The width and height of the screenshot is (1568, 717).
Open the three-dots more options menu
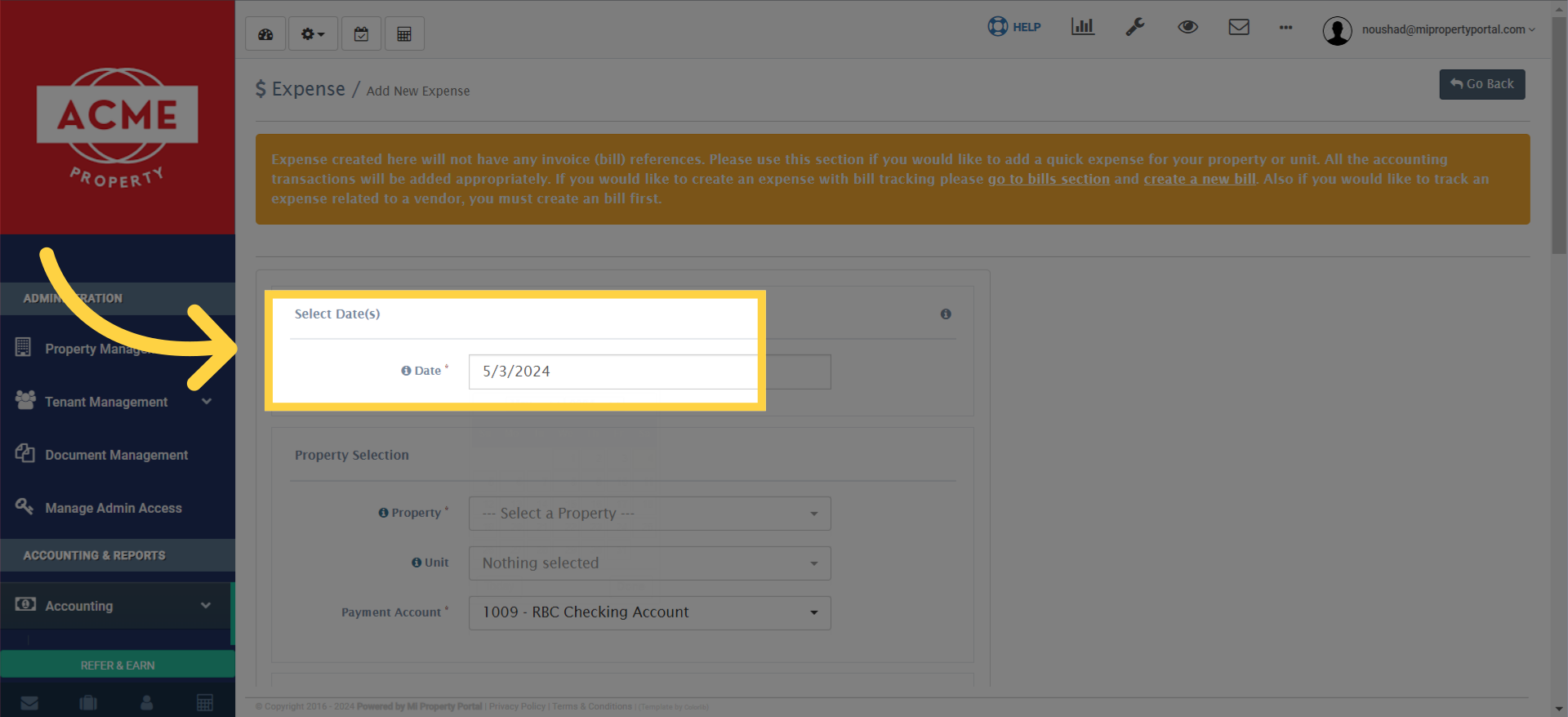coord(1286,28)
